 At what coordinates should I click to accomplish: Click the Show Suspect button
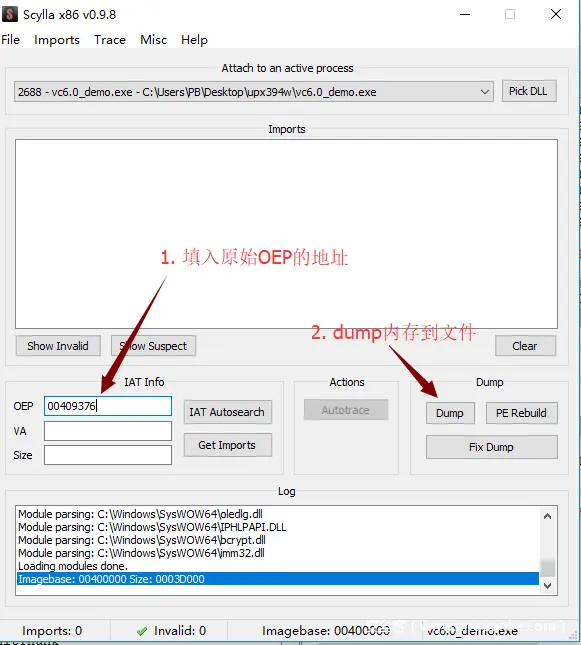point(153,346)
